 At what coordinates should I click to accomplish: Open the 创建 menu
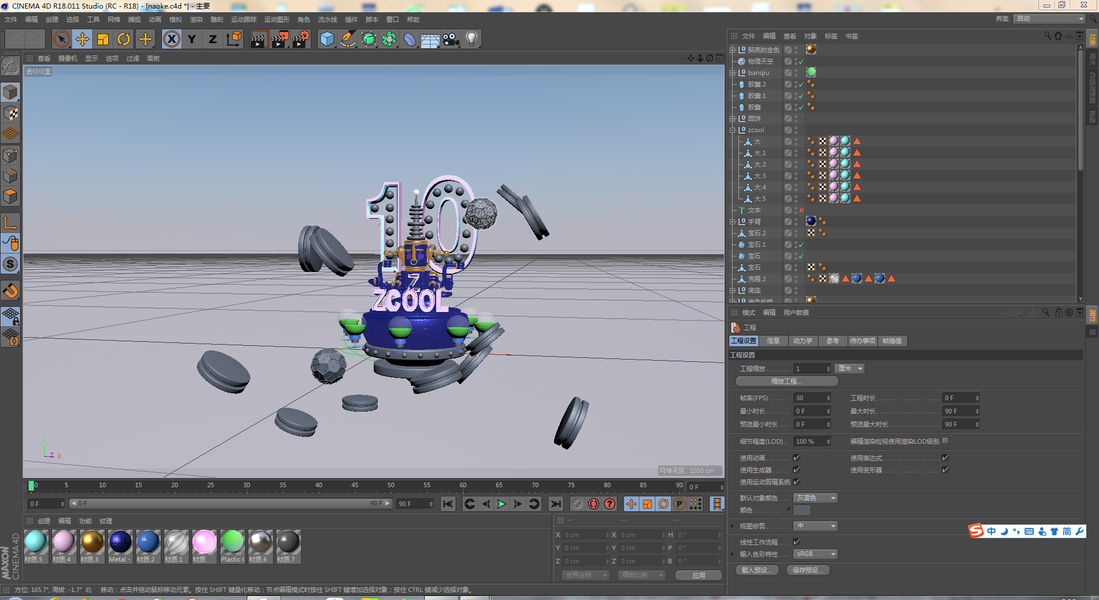52,20
